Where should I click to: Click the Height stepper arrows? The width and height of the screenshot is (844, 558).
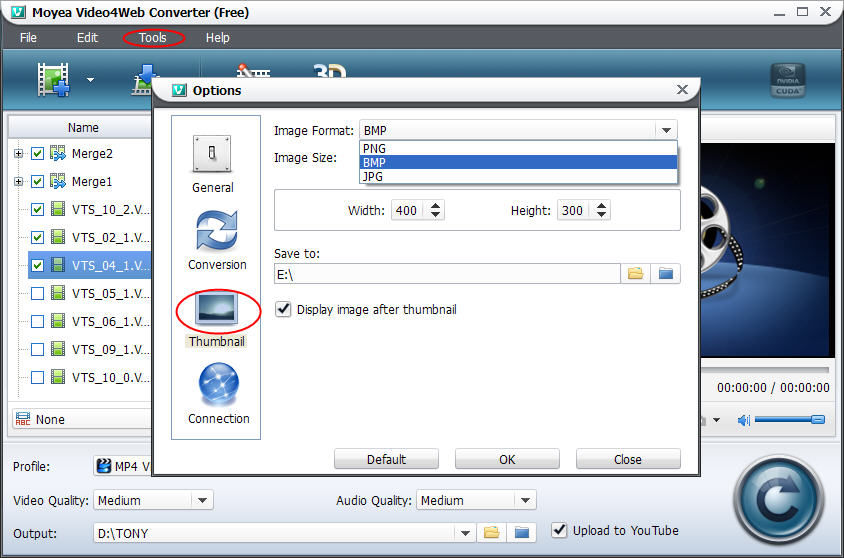click(x=601, y=210)
